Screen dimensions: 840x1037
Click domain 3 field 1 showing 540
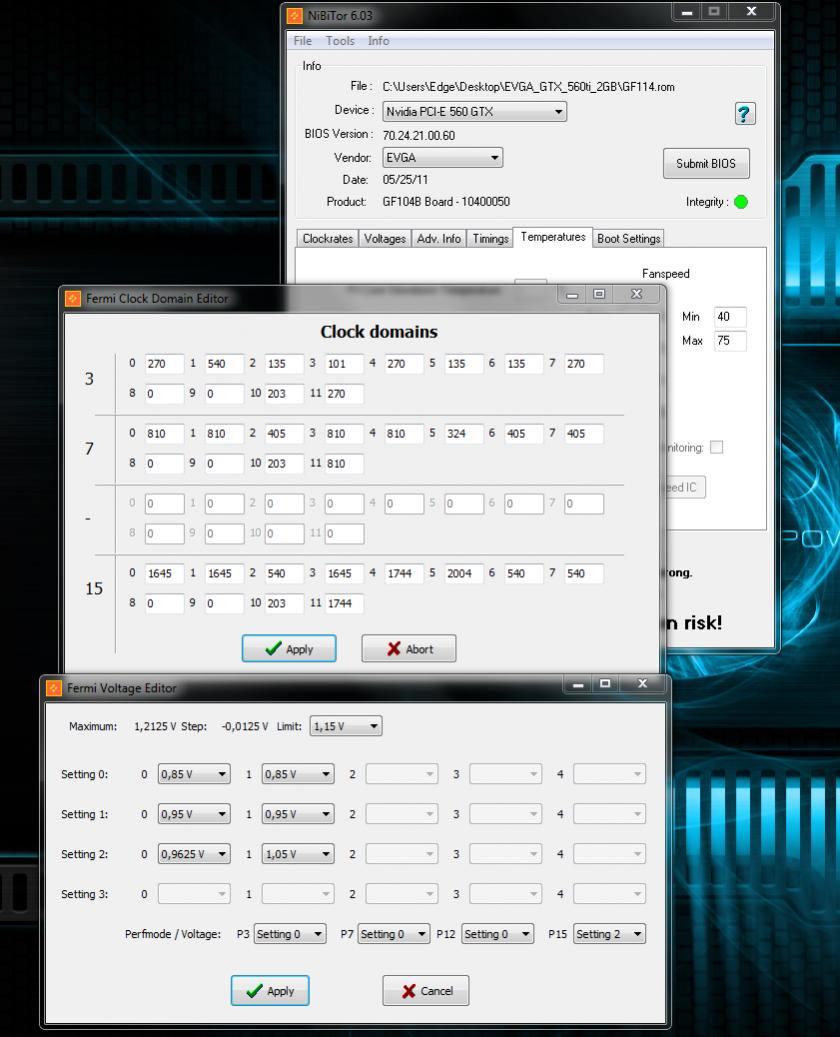pyautogui.click(x=224, y=364)
